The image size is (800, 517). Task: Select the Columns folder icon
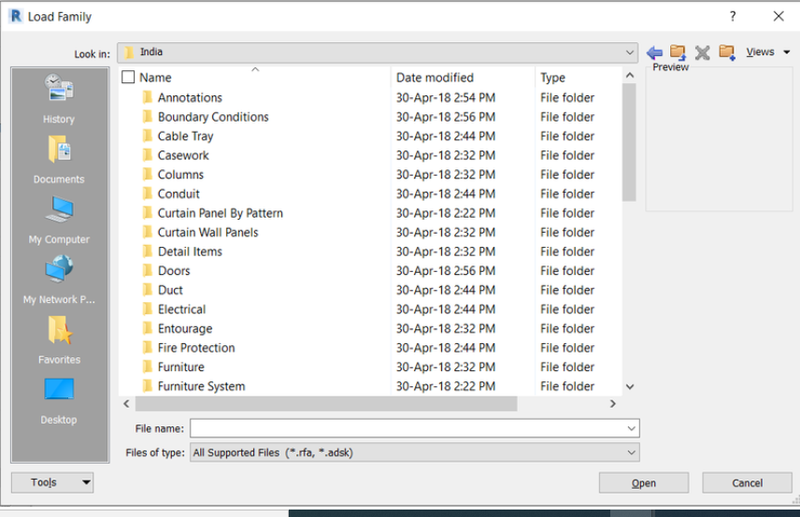point(147,174)
